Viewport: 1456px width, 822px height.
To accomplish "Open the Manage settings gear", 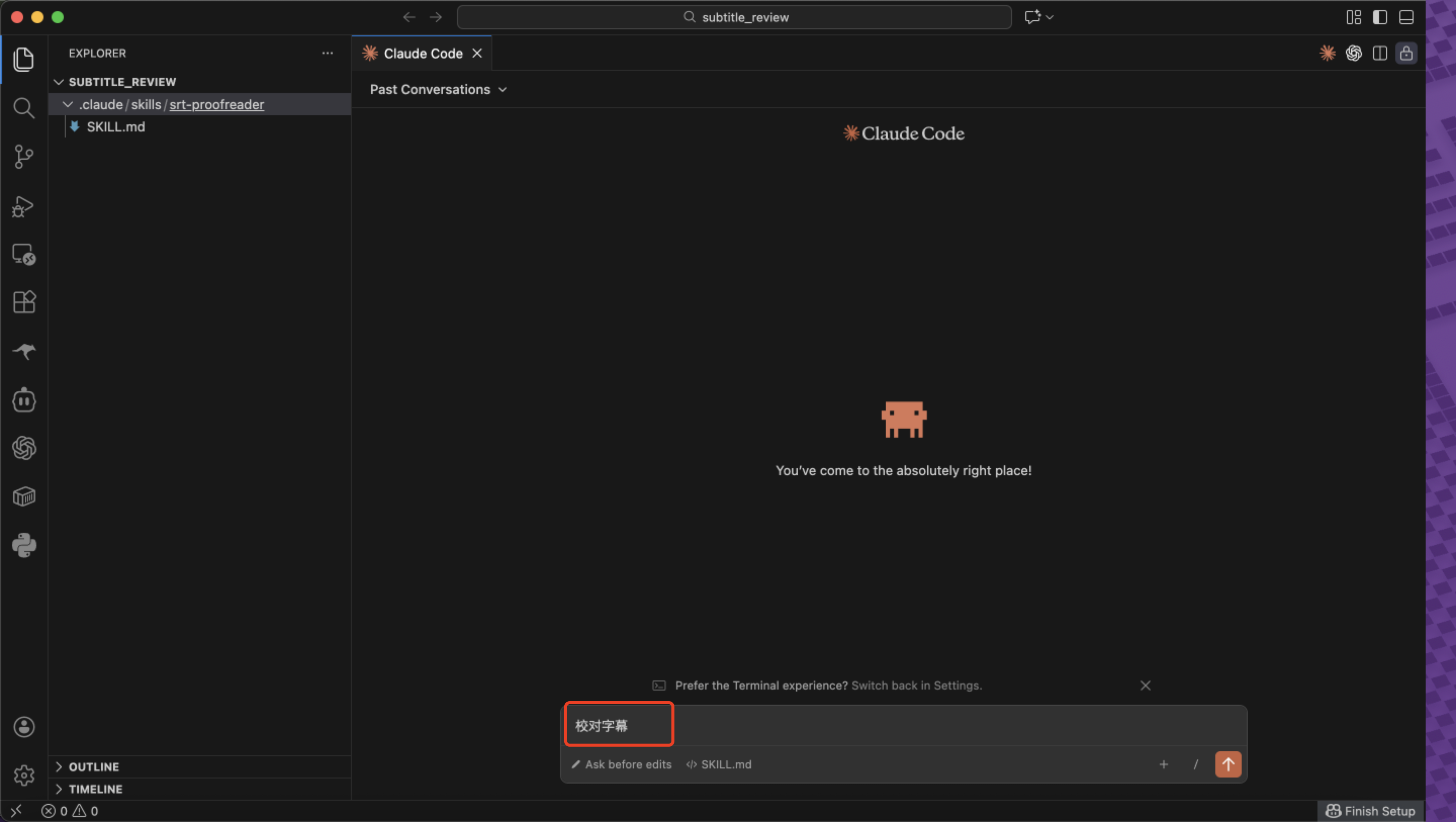I will pyautogui.click(x=24, y=775).
